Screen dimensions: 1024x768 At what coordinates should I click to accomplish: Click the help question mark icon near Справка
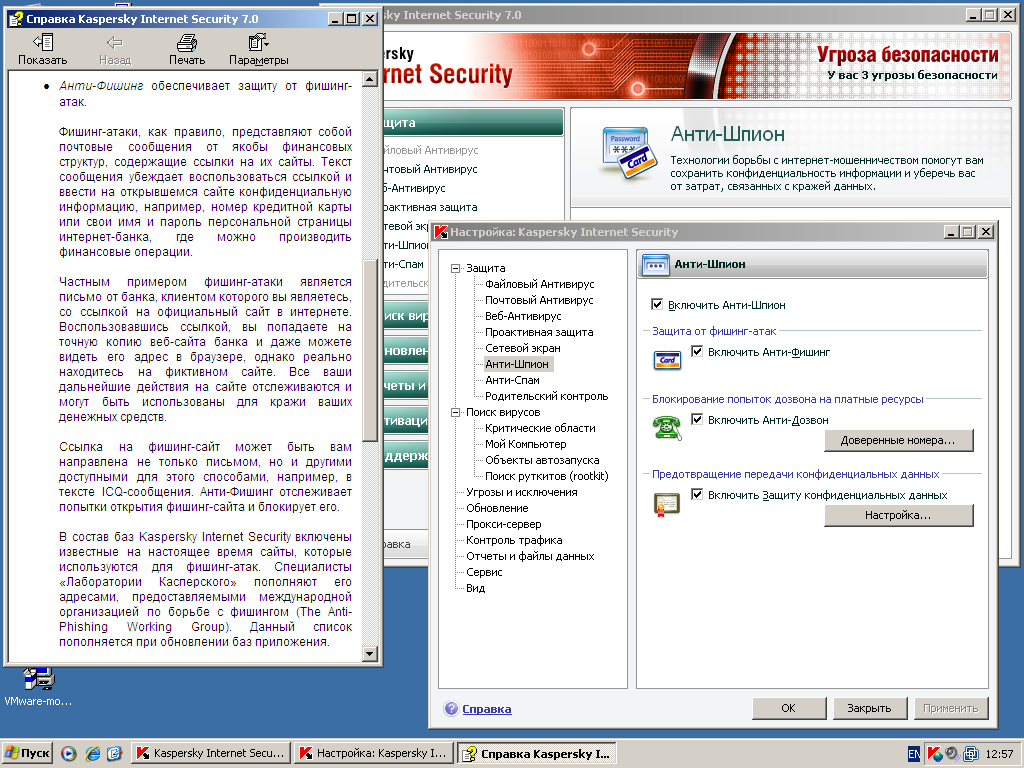pyautogui.click(x=452, y=709)
